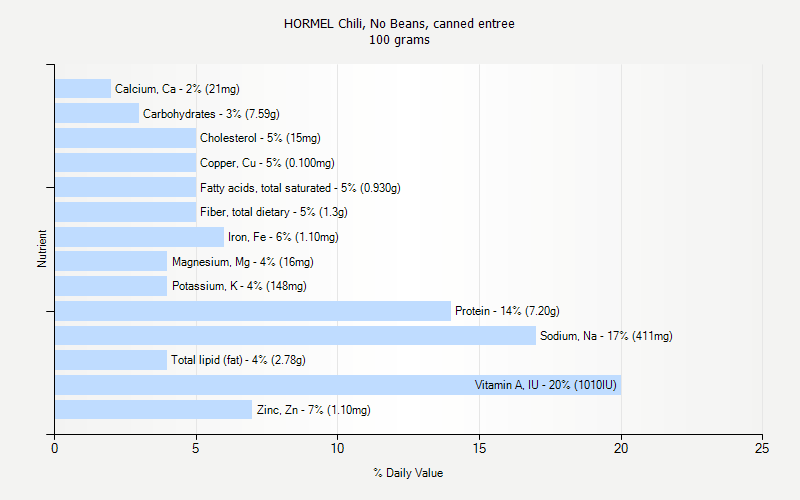This screenshot has width=800, height=500.
Task: Click the Potassium, K bar
Action: 111,286
